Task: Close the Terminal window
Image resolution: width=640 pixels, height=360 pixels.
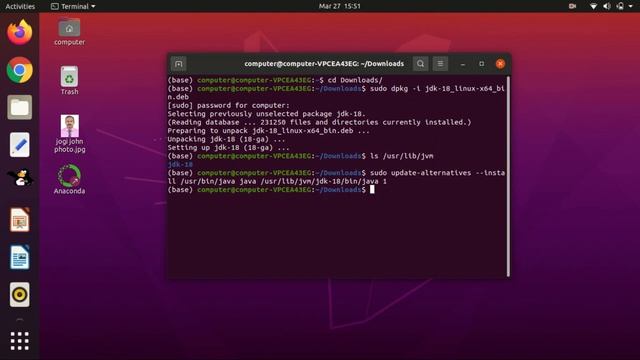Action: coord(500,64)
